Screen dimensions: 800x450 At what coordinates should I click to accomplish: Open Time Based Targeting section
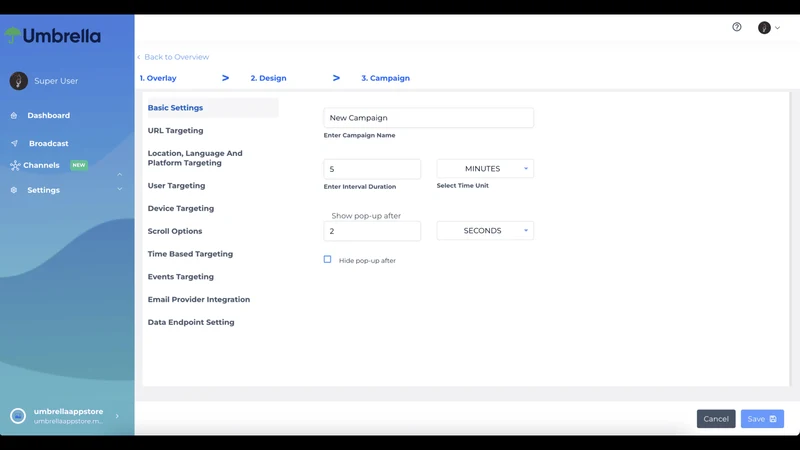click(x=190, y=254)
